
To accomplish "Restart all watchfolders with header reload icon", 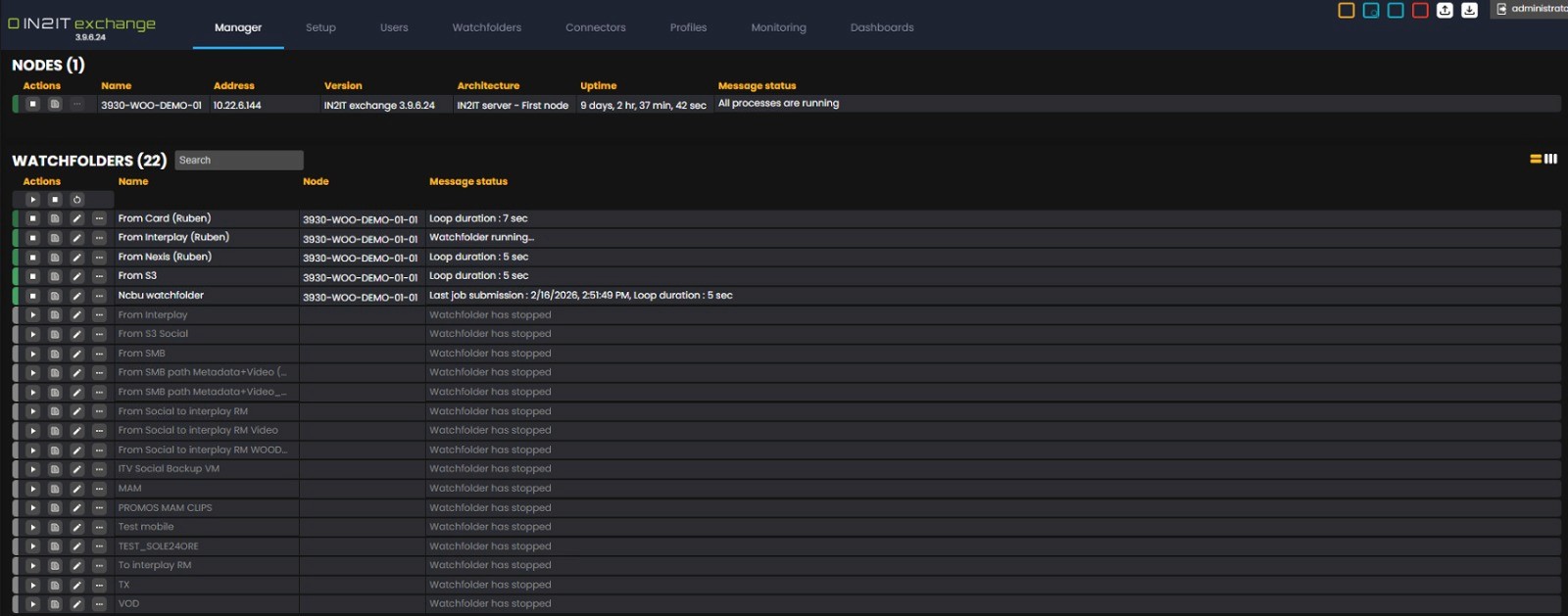I will point(76,200).
